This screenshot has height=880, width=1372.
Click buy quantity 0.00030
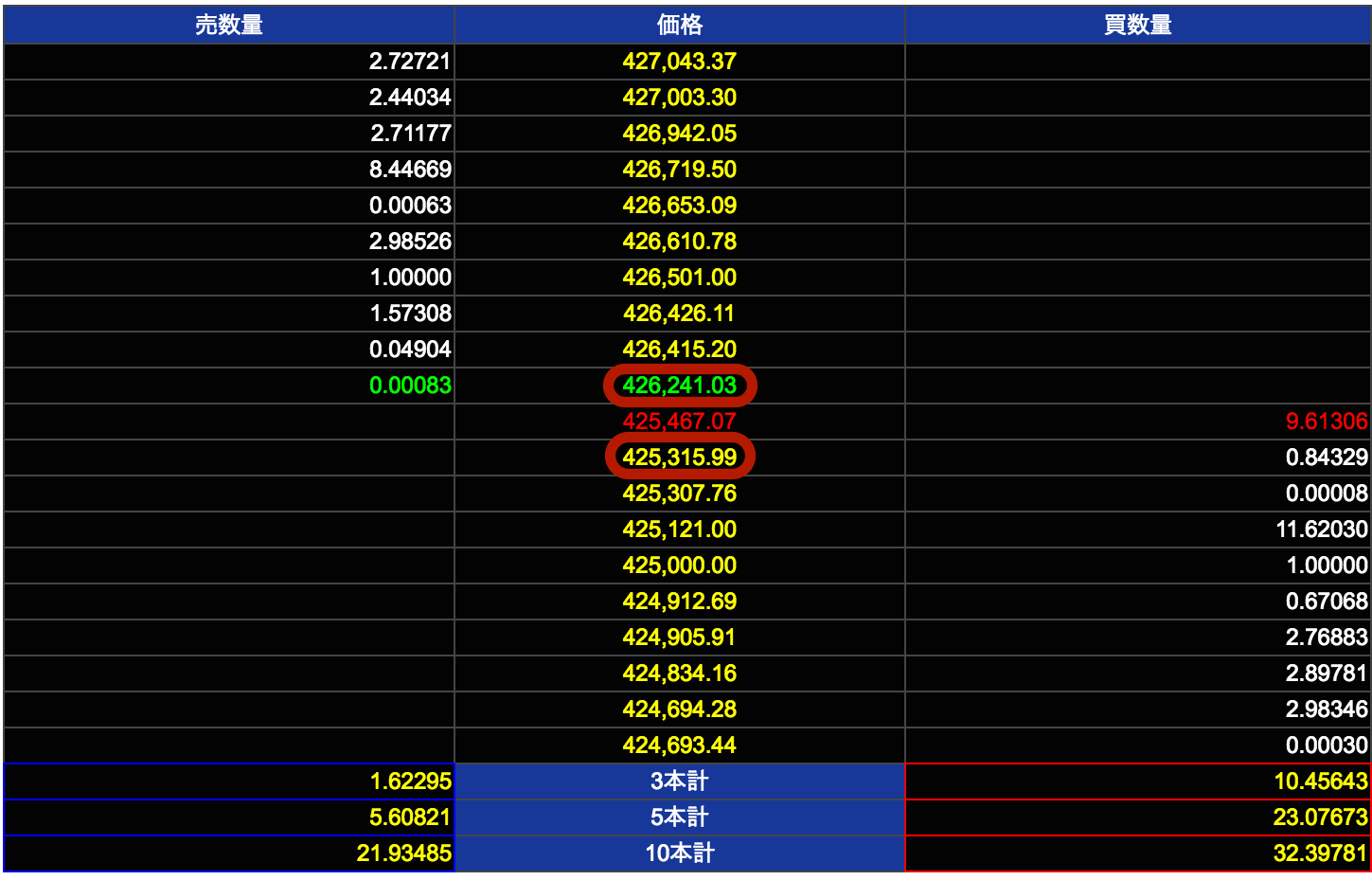1327,745
